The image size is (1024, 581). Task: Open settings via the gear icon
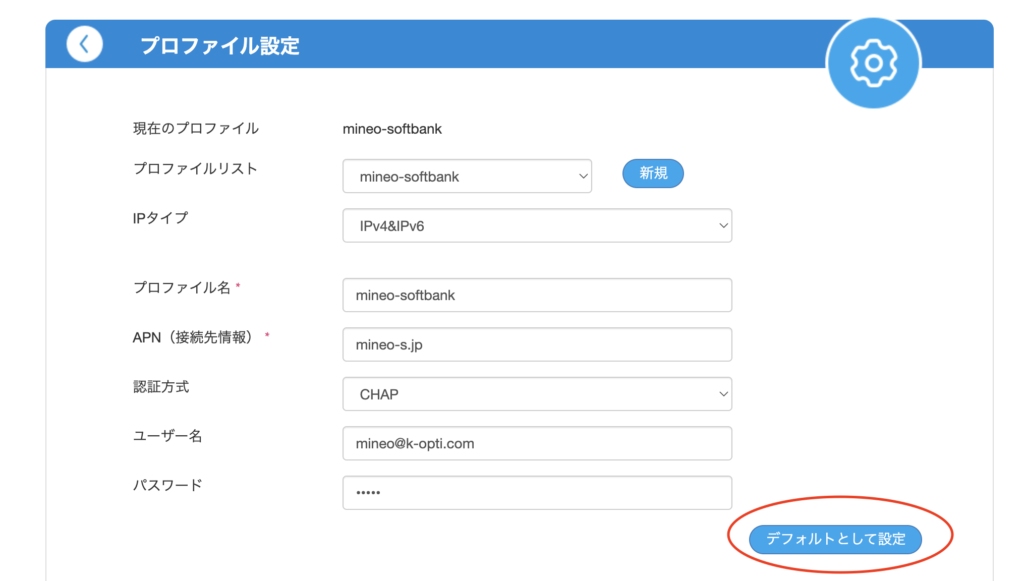[x=873, y=63]
